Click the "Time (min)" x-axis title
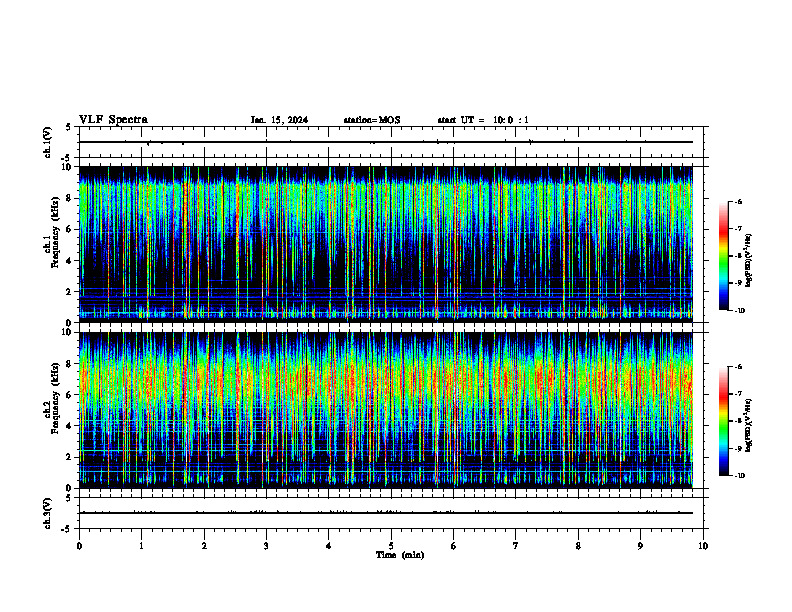The height and width of the screenshot is (612, 792). (x=400, y=555)
